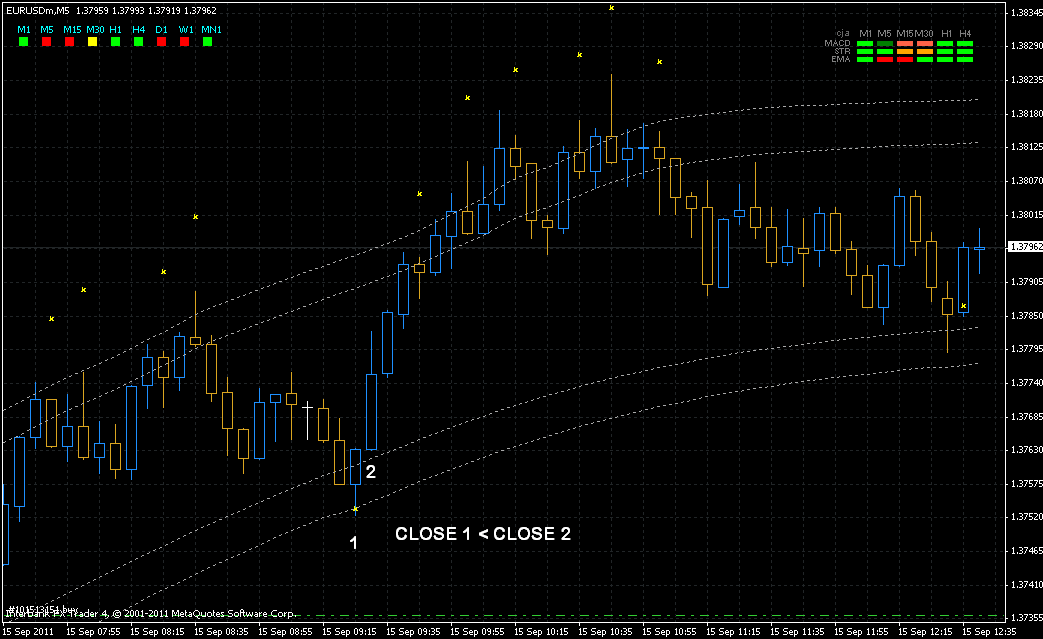
Task: Click the 1.37850 price axis label
Action: click(x=1026, y=315)
